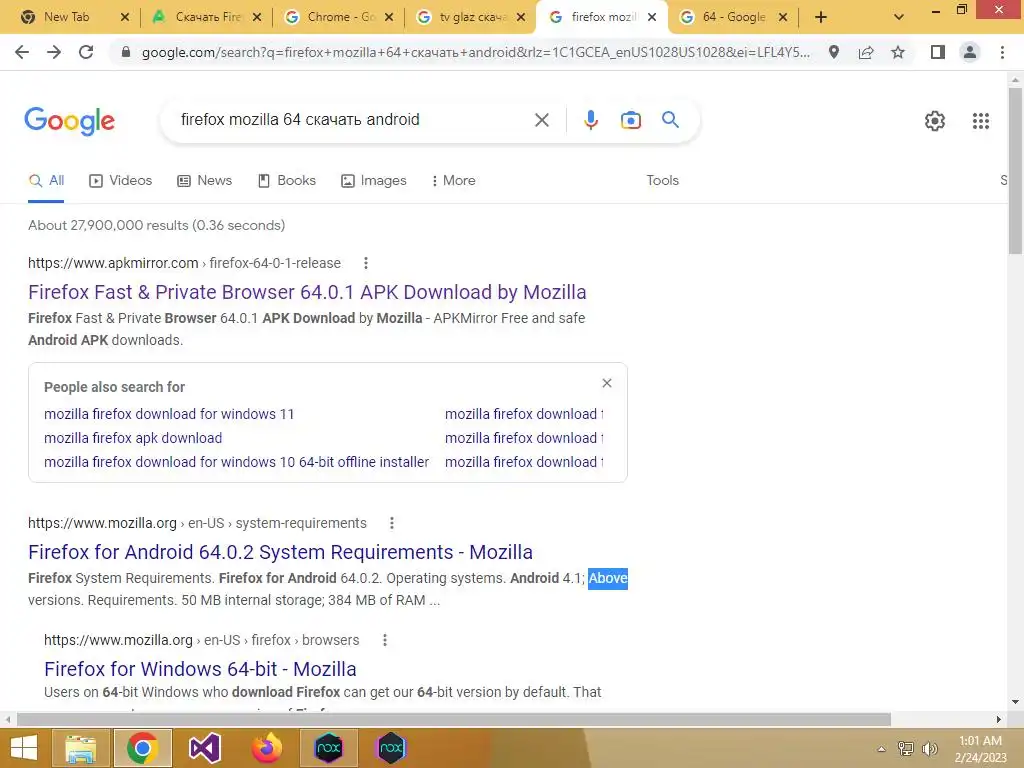
Task: Select News search filter
Action: (204, 181)
